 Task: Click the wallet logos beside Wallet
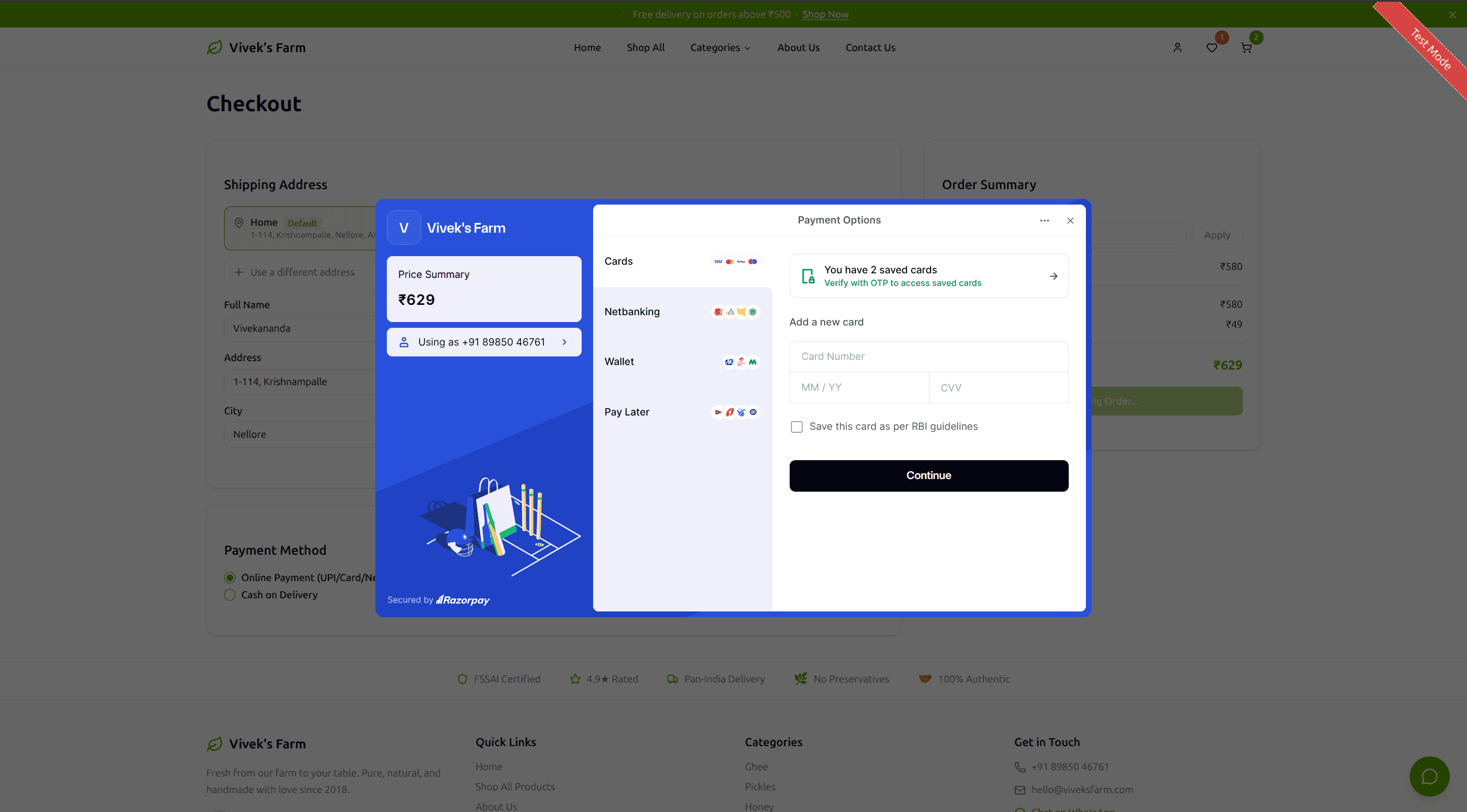point(741,362)
